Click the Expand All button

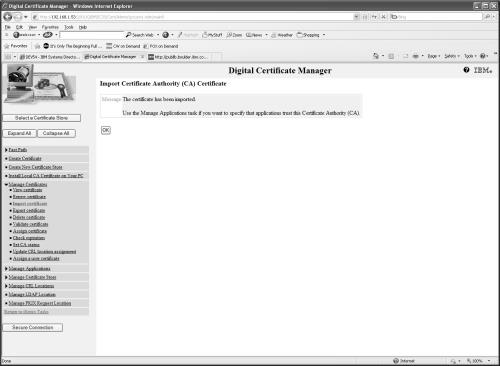click(19, 133)
